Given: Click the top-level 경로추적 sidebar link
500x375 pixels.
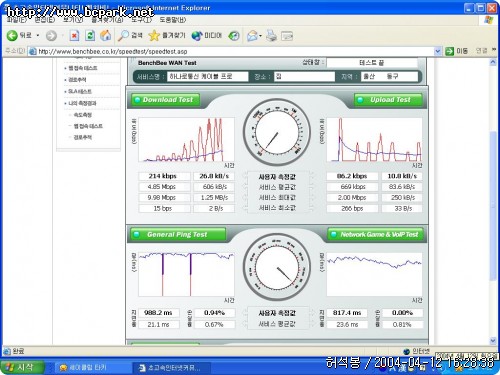Looking at the screenshot, I should 77,80.
